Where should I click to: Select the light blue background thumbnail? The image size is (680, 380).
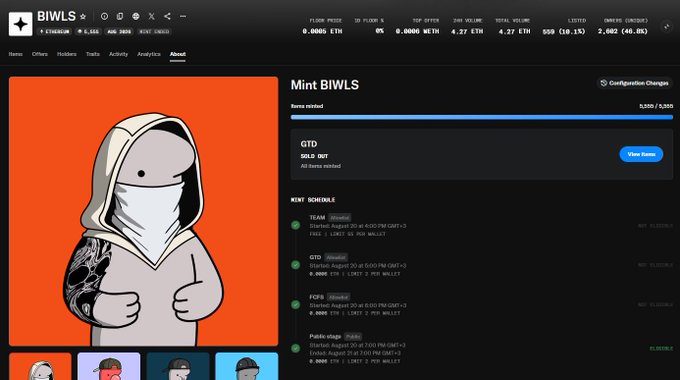[247, 366]
